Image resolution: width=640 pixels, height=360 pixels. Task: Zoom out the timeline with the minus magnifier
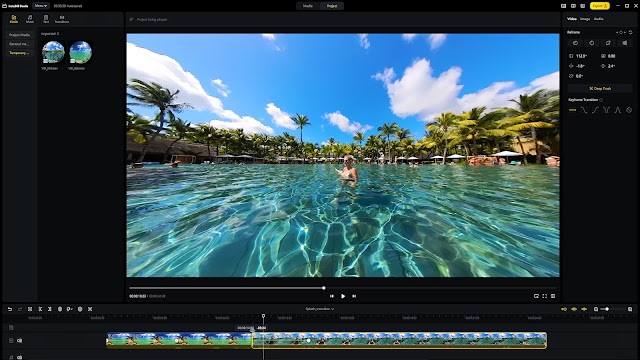(x=596, y=309)
